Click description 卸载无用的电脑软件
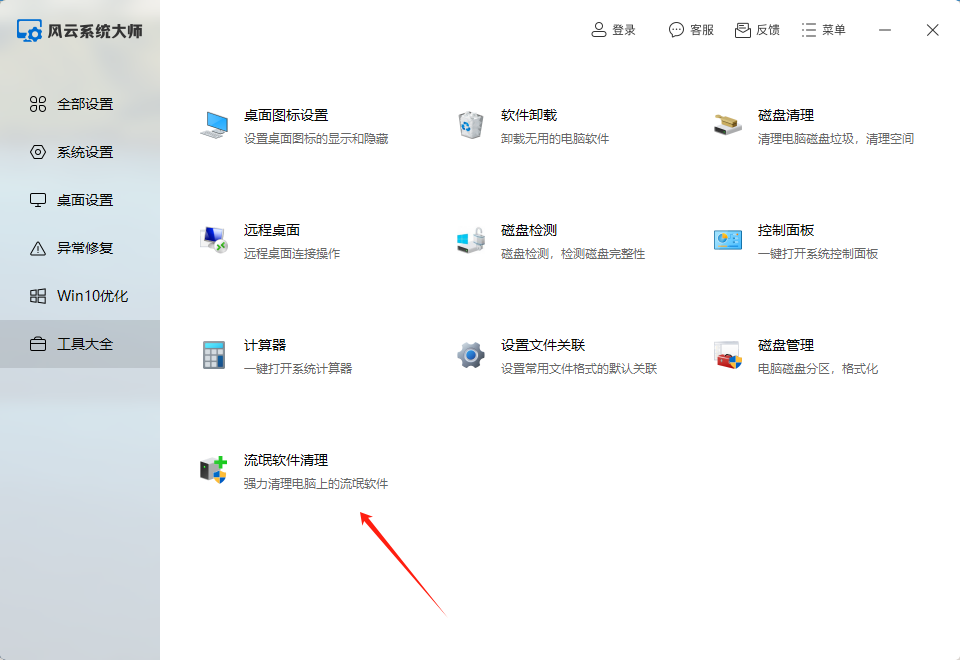This screenshot has width=960, height=660. (555, 139)
